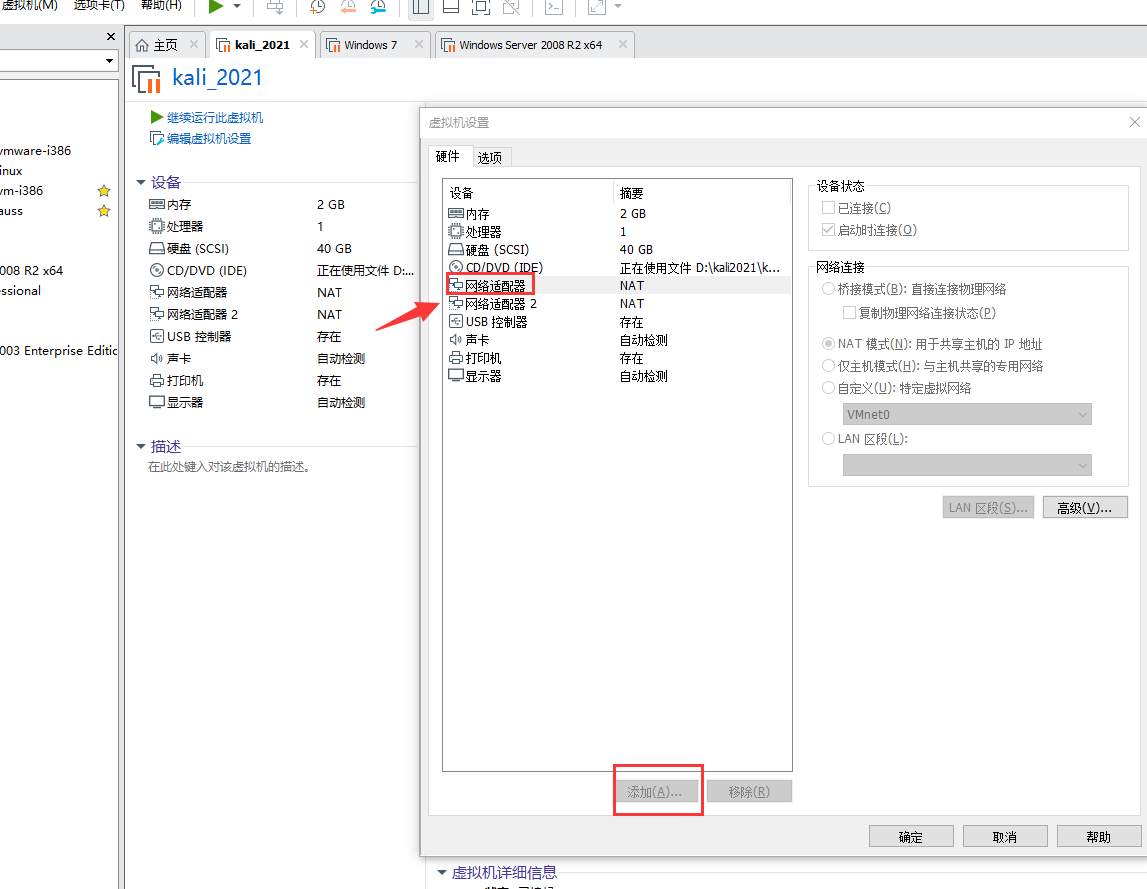Toggle the thumbnail bar view icon

[x=451, y=7]
